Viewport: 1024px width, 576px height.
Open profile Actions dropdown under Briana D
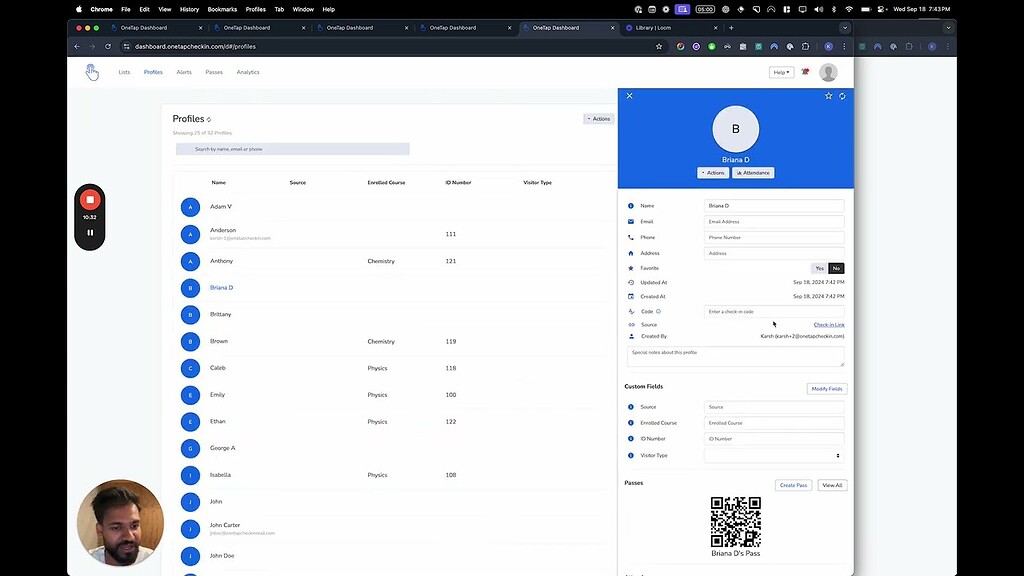[x=713, y=173]
